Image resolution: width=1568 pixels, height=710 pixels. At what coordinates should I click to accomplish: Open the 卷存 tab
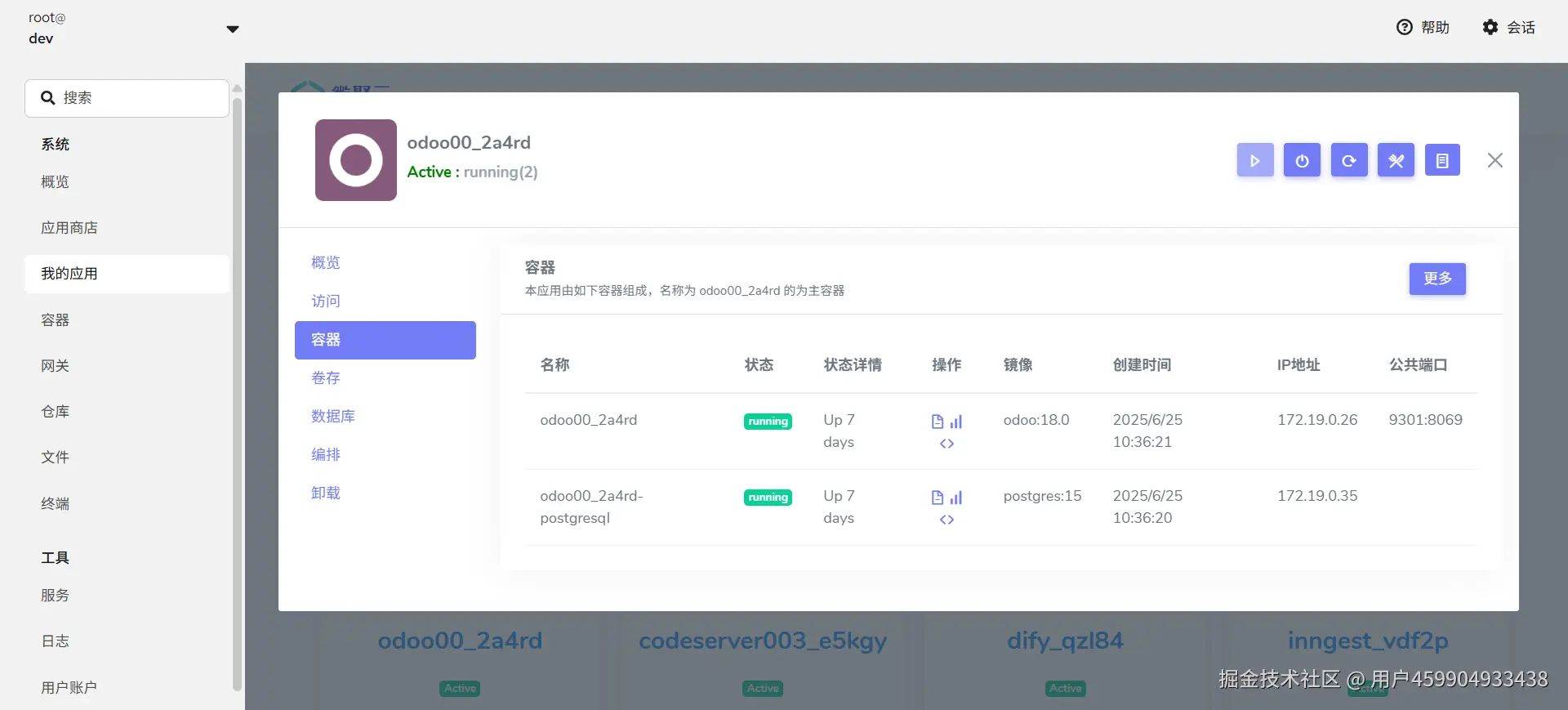[x=385, y=378]
